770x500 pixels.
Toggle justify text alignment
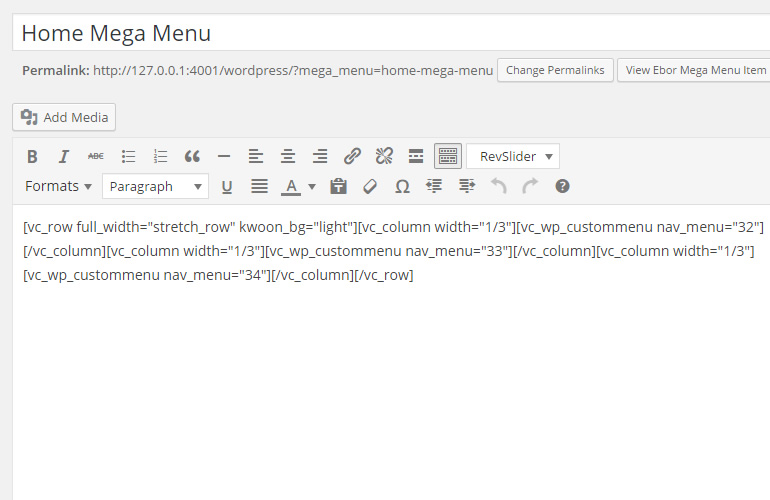(259, 187)
